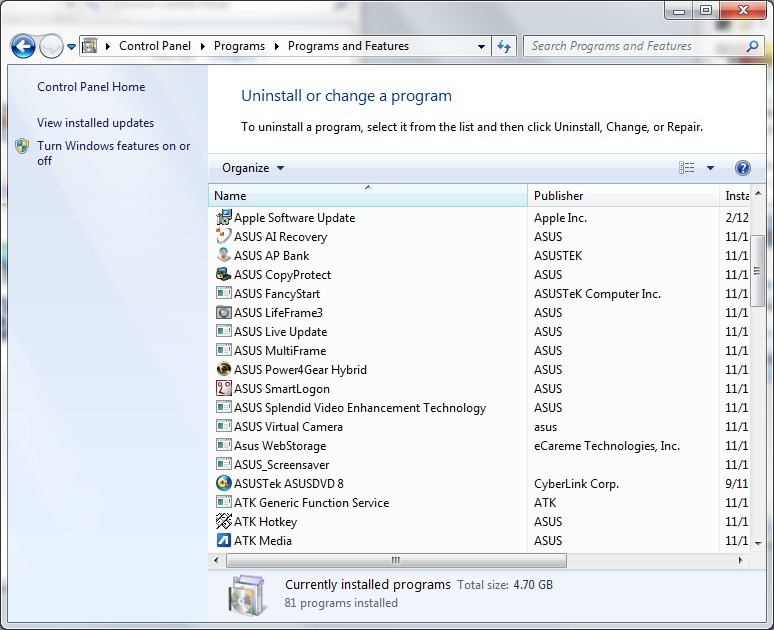Click the ASUS AI Recovery icon
This screenshot has width=774, height=630.
pyautogui.click(x=224, y=236)
